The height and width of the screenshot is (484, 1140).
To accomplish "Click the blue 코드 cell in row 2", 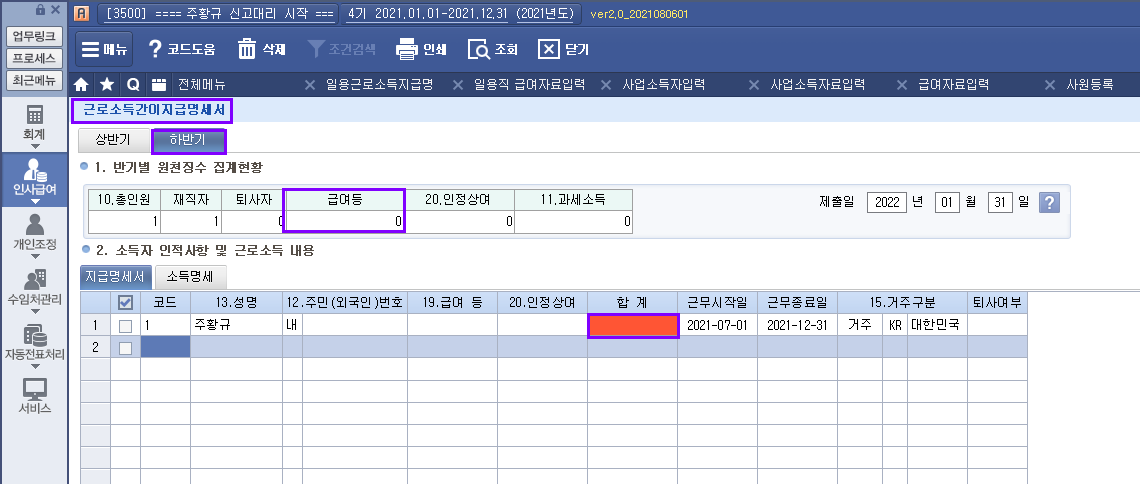I will click(165, 347).
